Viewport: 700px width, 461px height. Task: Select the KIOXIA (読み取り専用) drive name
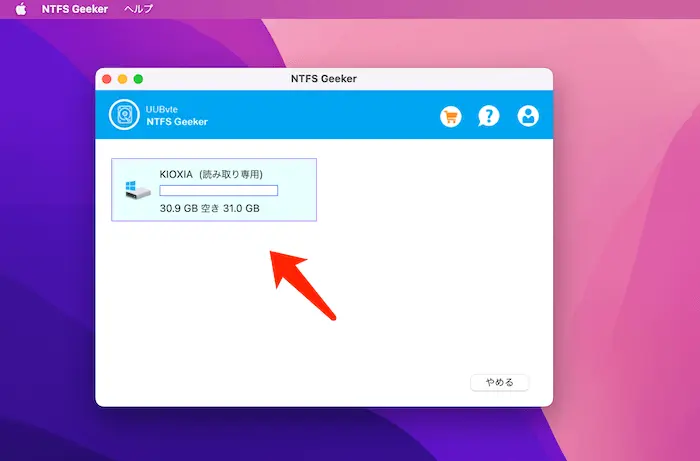211,174
